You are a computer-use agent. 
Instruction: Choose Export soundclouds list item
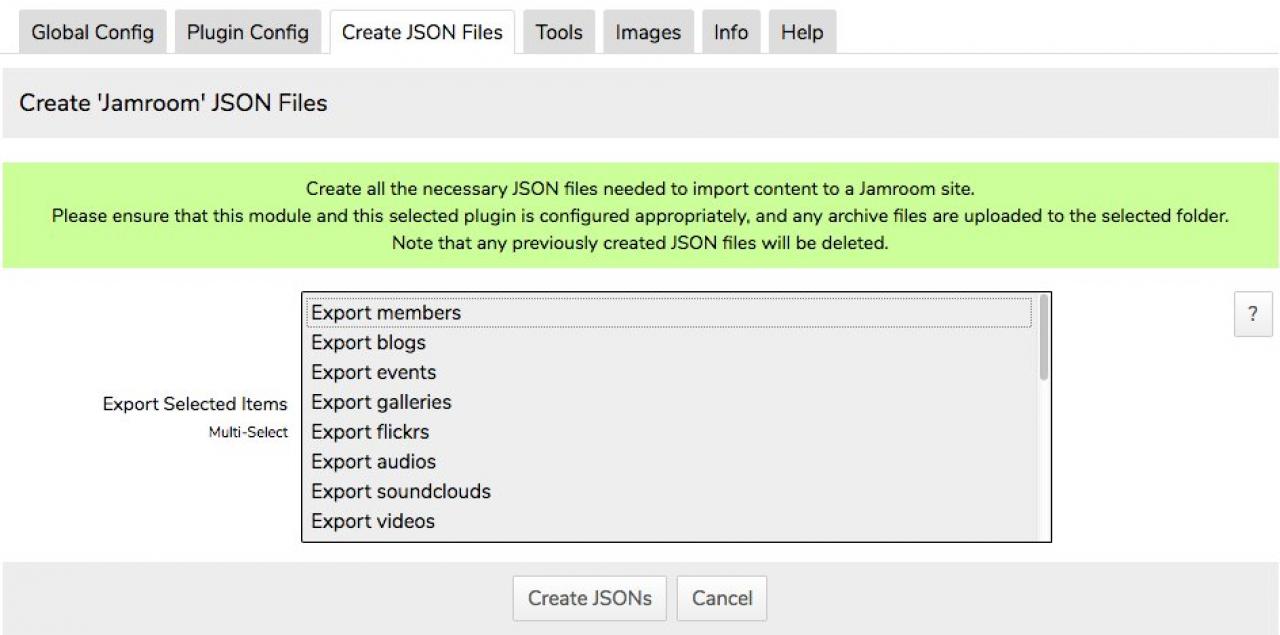click(x=400, y=492)
